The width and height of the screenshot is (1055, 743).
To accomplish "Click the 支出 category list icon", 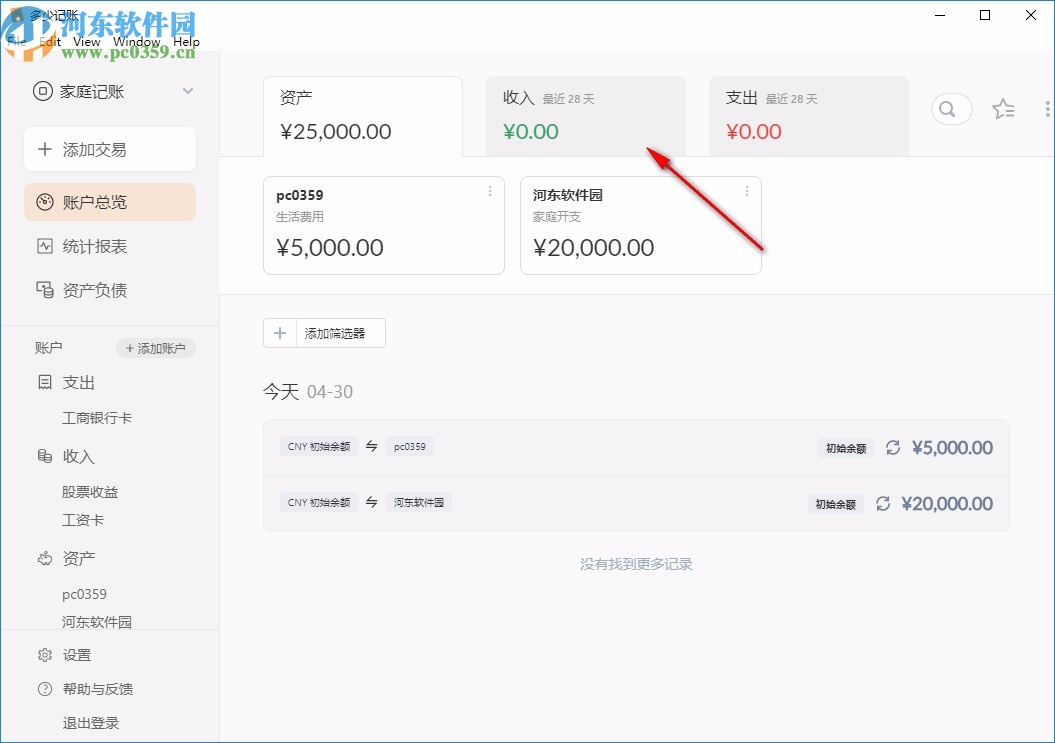I will 44,382.
